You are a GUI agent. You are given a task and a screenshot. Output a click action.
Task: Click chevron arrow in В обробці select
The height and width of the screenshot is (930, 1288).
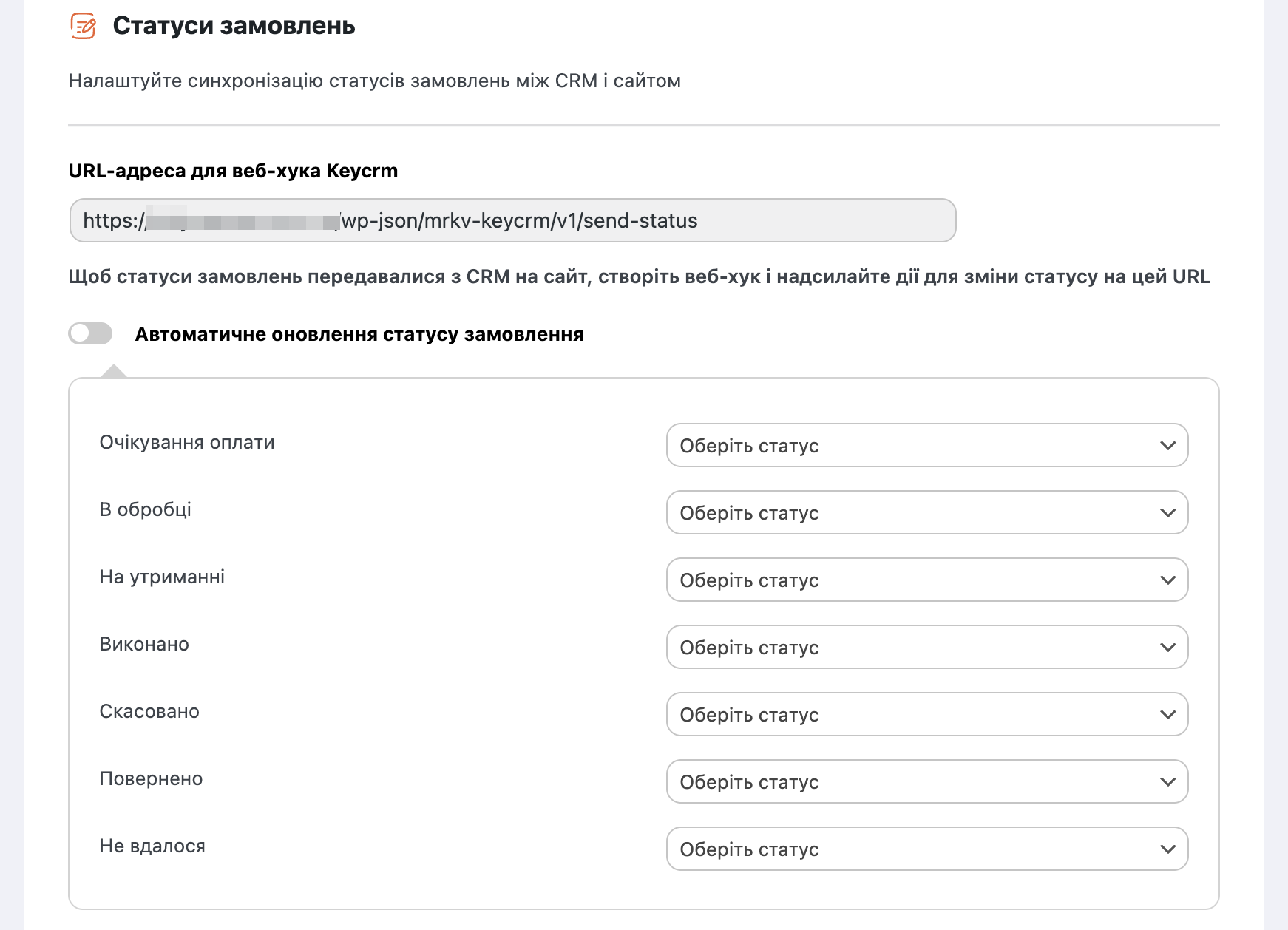(1167, 512)
